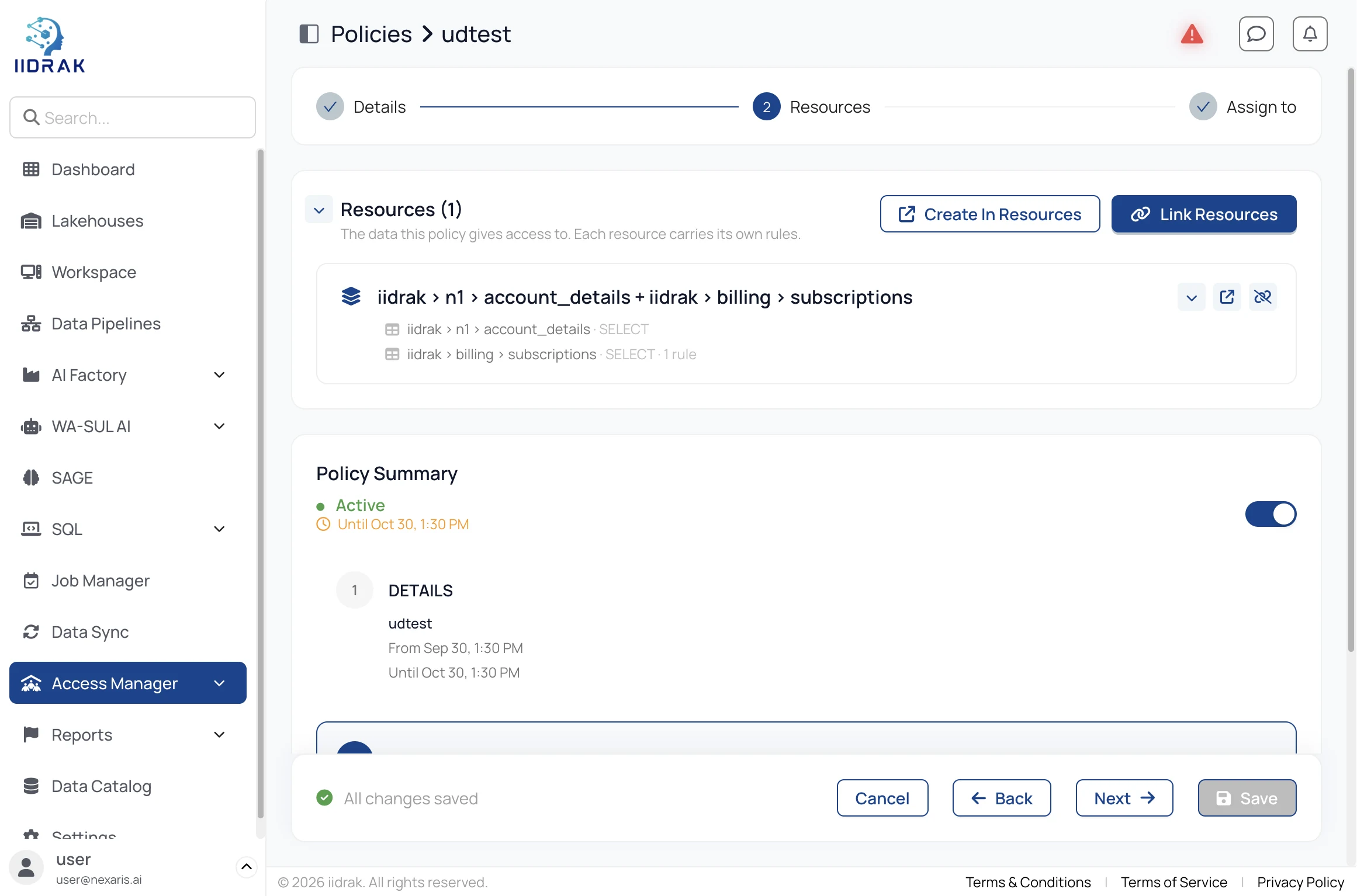Open the Privacy Policy link

click(x=1300, y=882)
